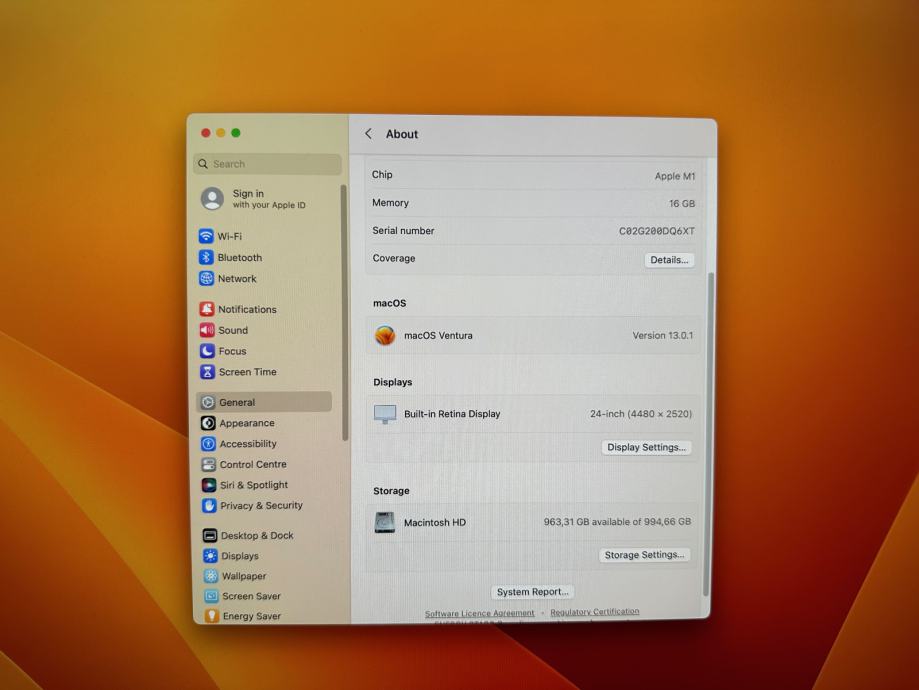Open coverage Details button
This screenshot has width=919, height=690.
click(669, 260)
